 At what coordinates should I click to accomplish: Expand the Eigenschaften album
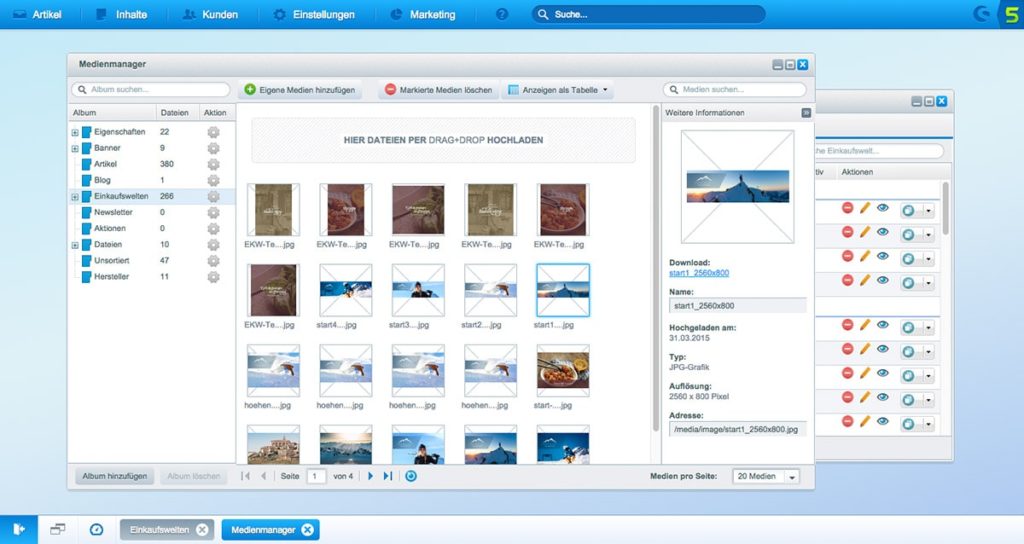click(x=75, y=133)
